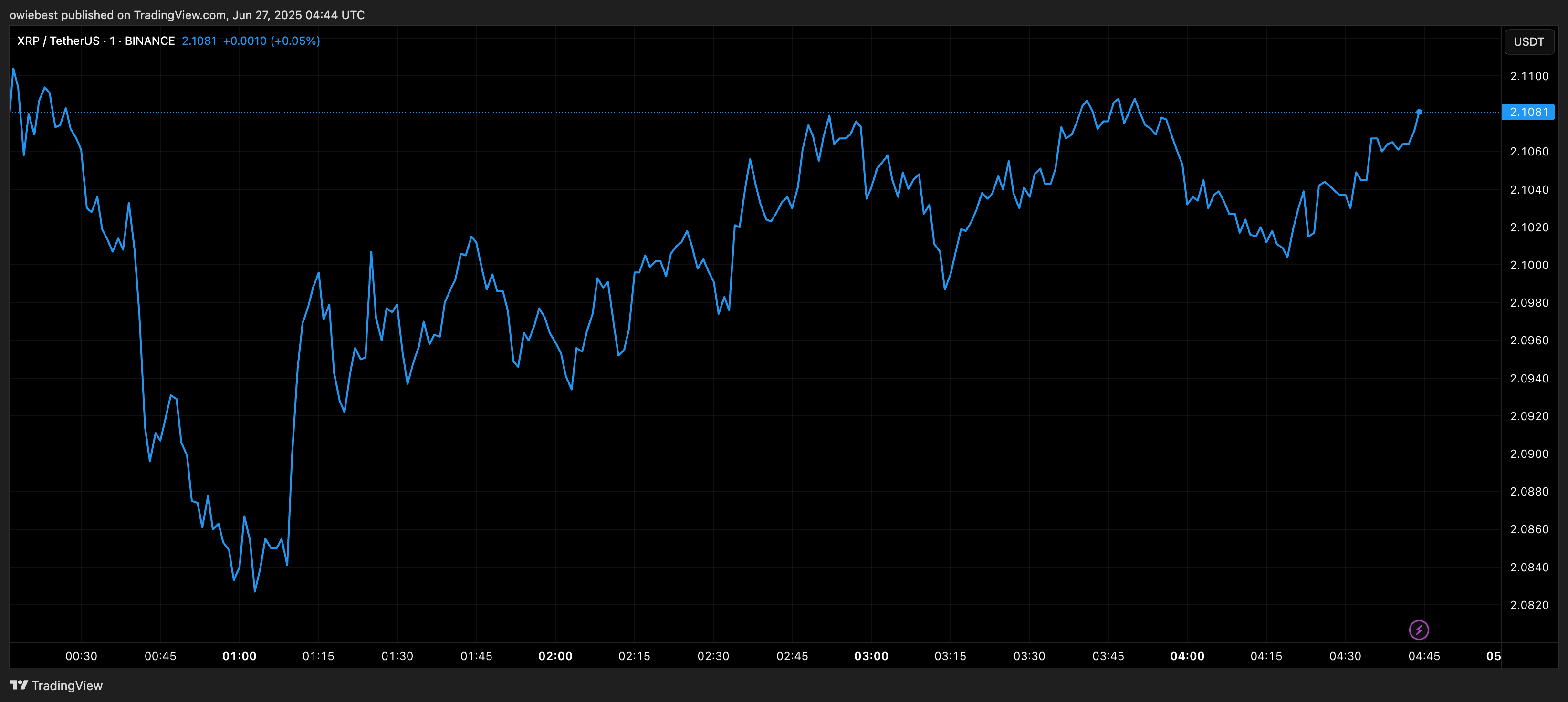The width and height of the screenshot is (1568, 702).
Task: Click the 2.1081 price in the legend
Action: 199,41
